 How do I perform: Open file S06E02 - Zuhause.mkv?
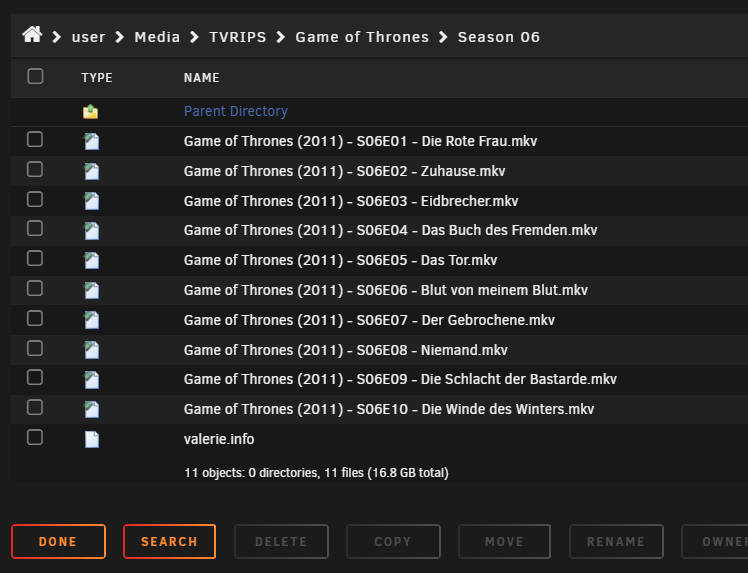tap(344, 171)
